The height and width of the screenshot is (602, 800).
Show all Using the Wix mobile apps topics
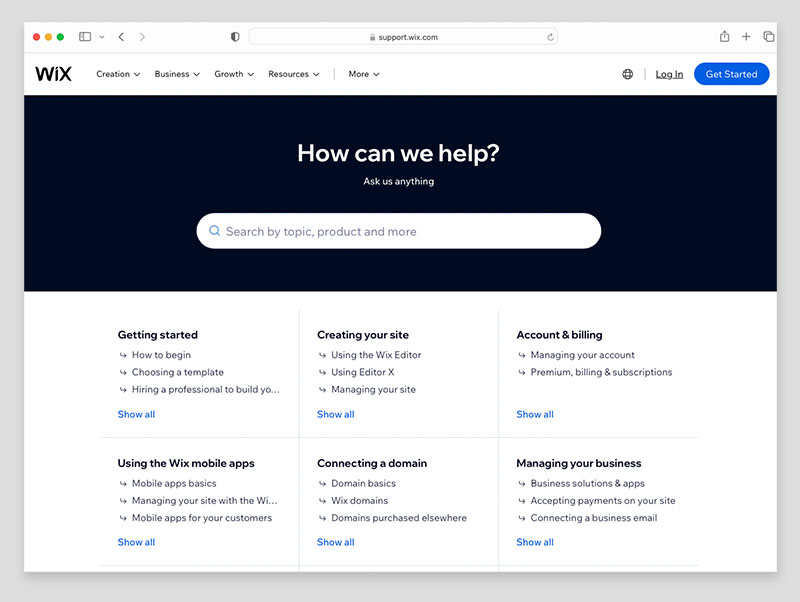point(136,542)
